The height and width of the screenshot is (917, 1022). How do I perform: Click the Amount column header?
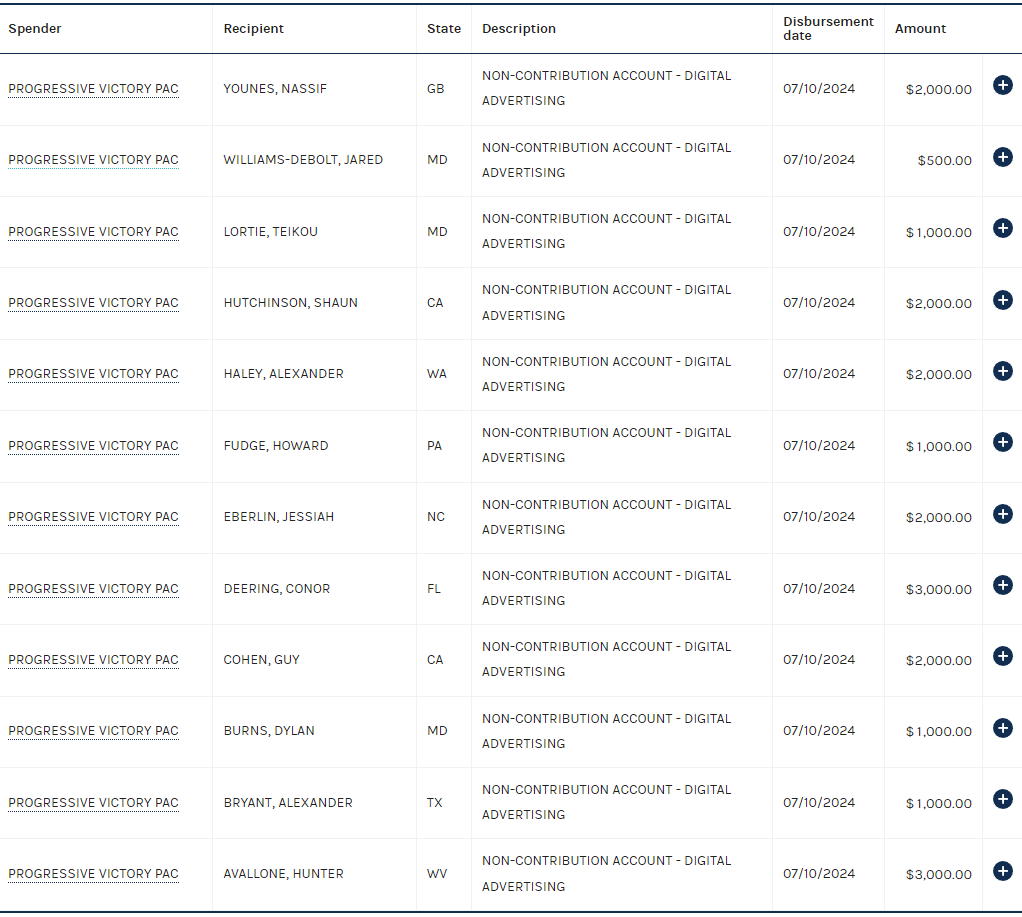[x=920, y=29]
